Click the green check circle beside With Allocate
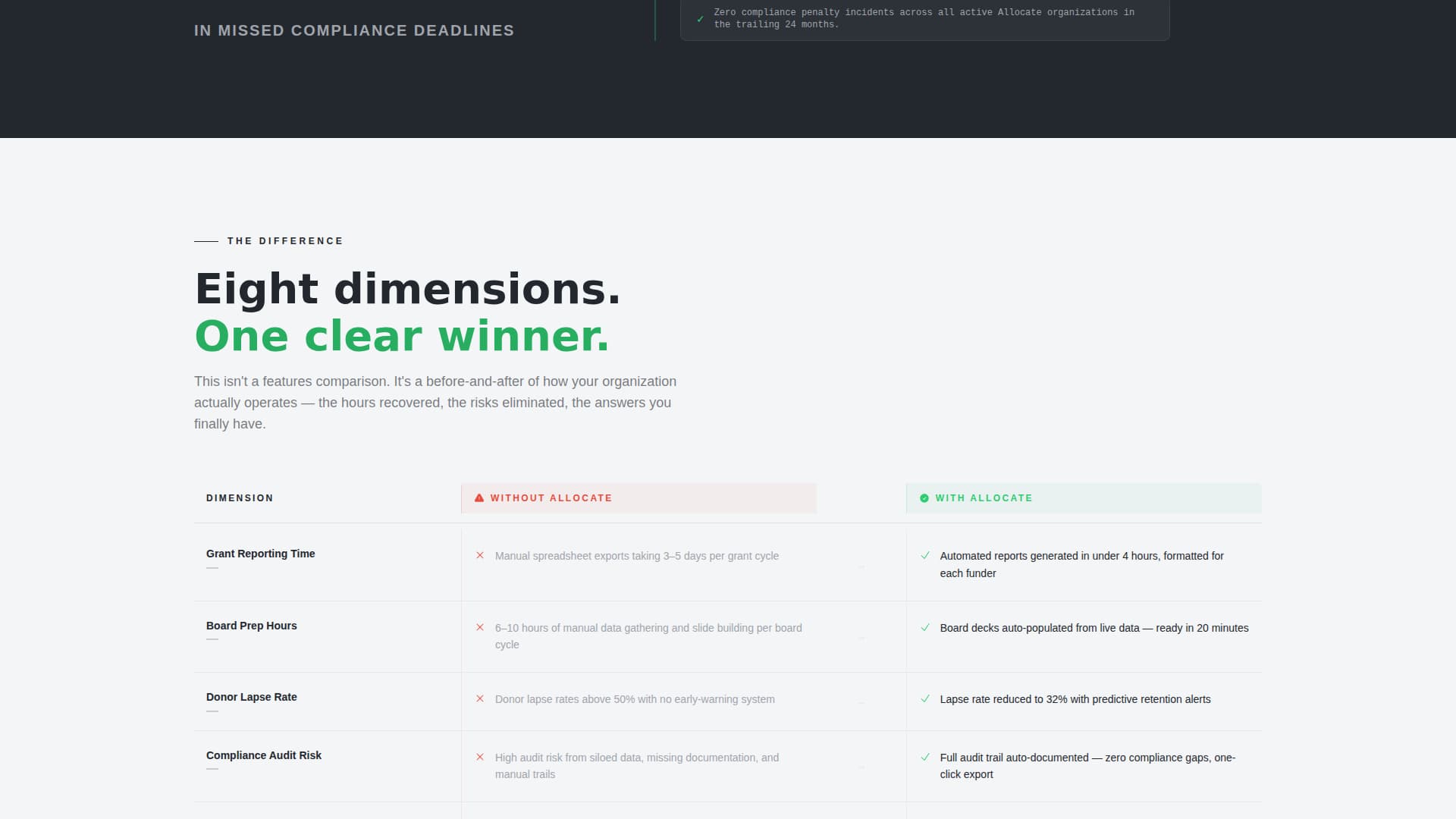This screenshot has height=819, width=1456. coord(924,498)
